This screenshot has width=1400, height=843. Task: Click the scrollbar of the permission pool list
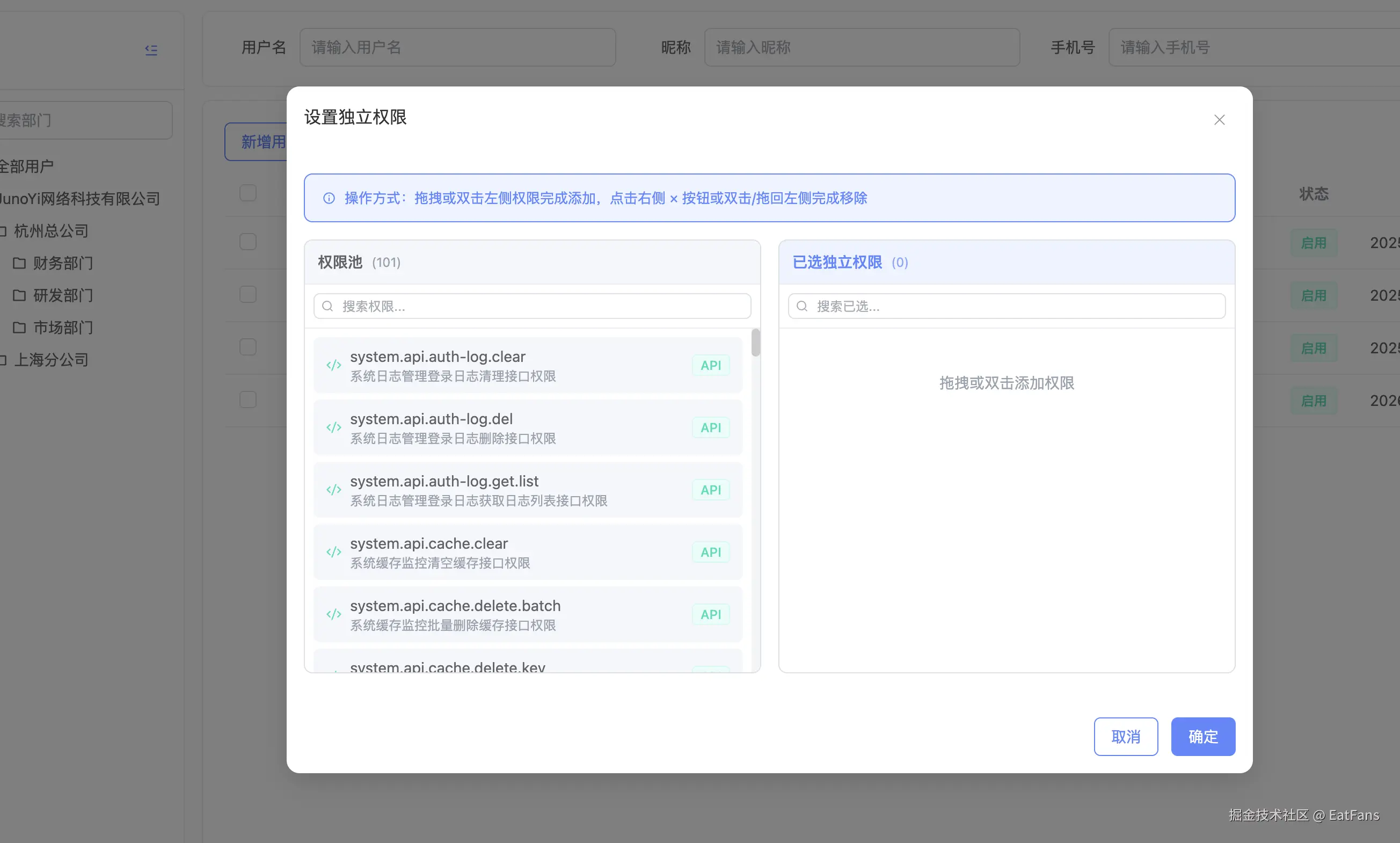coord(755,344)
